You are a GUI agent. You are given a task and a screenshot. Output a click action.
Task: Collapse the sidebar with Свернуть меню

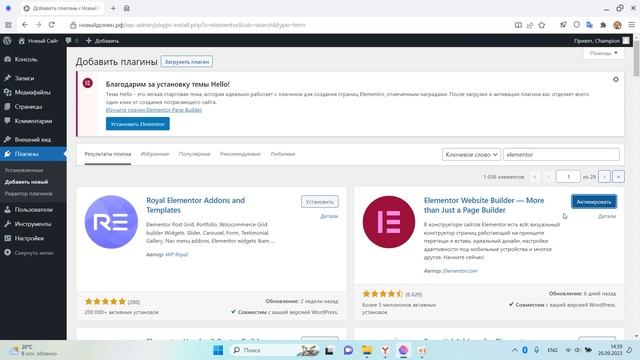coord(33,253)
